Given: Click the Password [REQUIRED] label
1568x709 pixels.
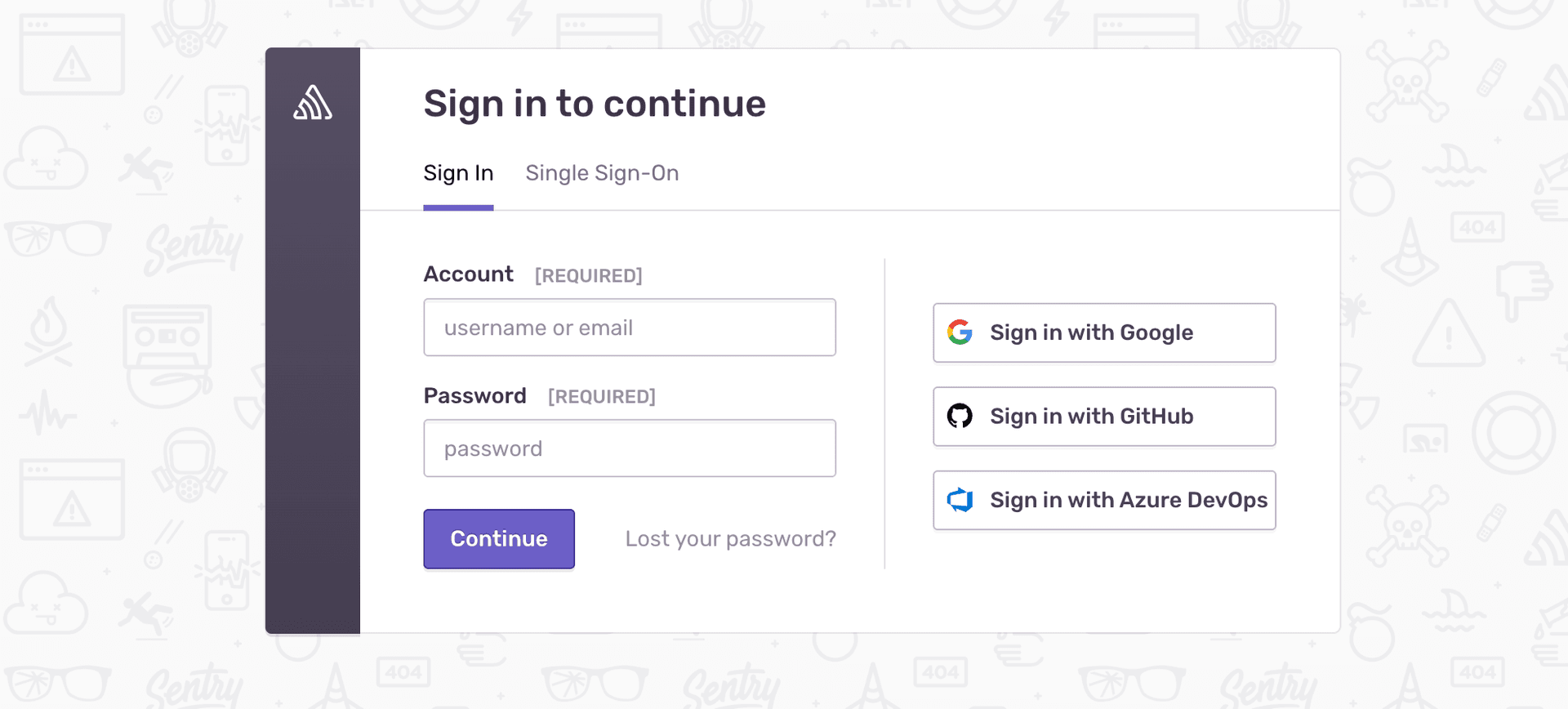Looking at the screenshot, I should click(x=474, y=395).
